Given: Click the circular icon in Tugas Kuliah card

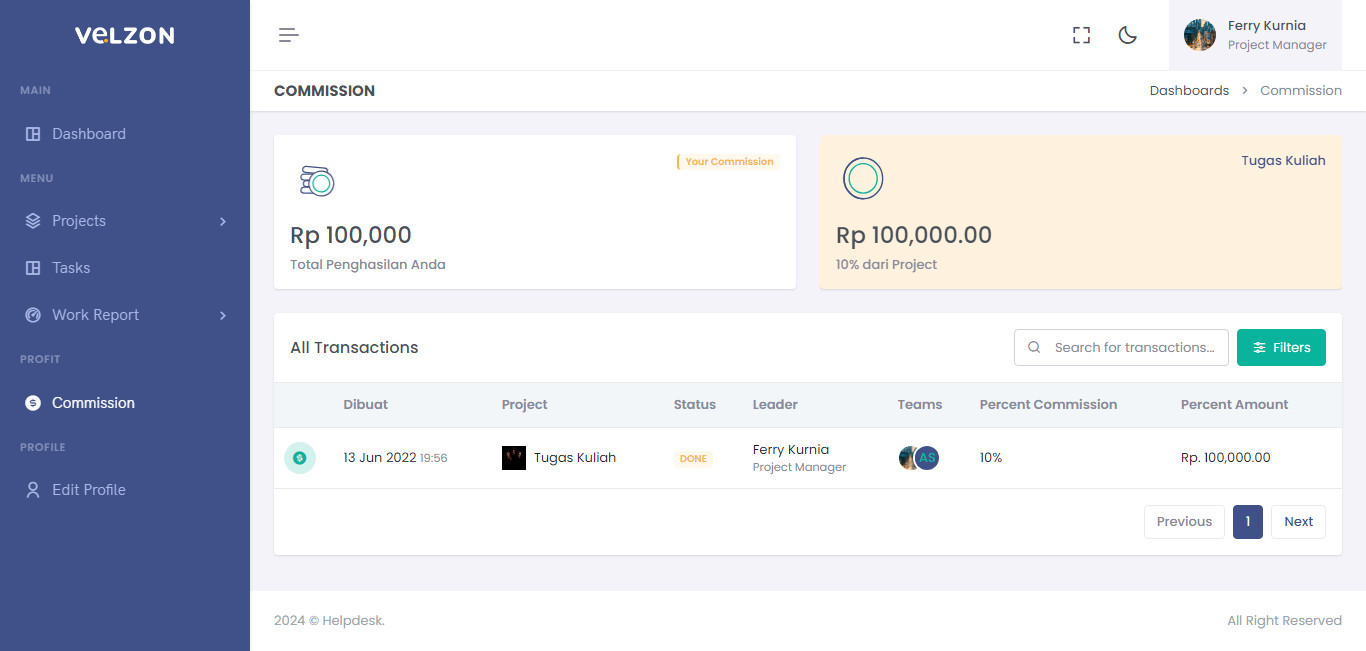Looking at the screenshot, I should pyautogui.click(x=863, y=179).
